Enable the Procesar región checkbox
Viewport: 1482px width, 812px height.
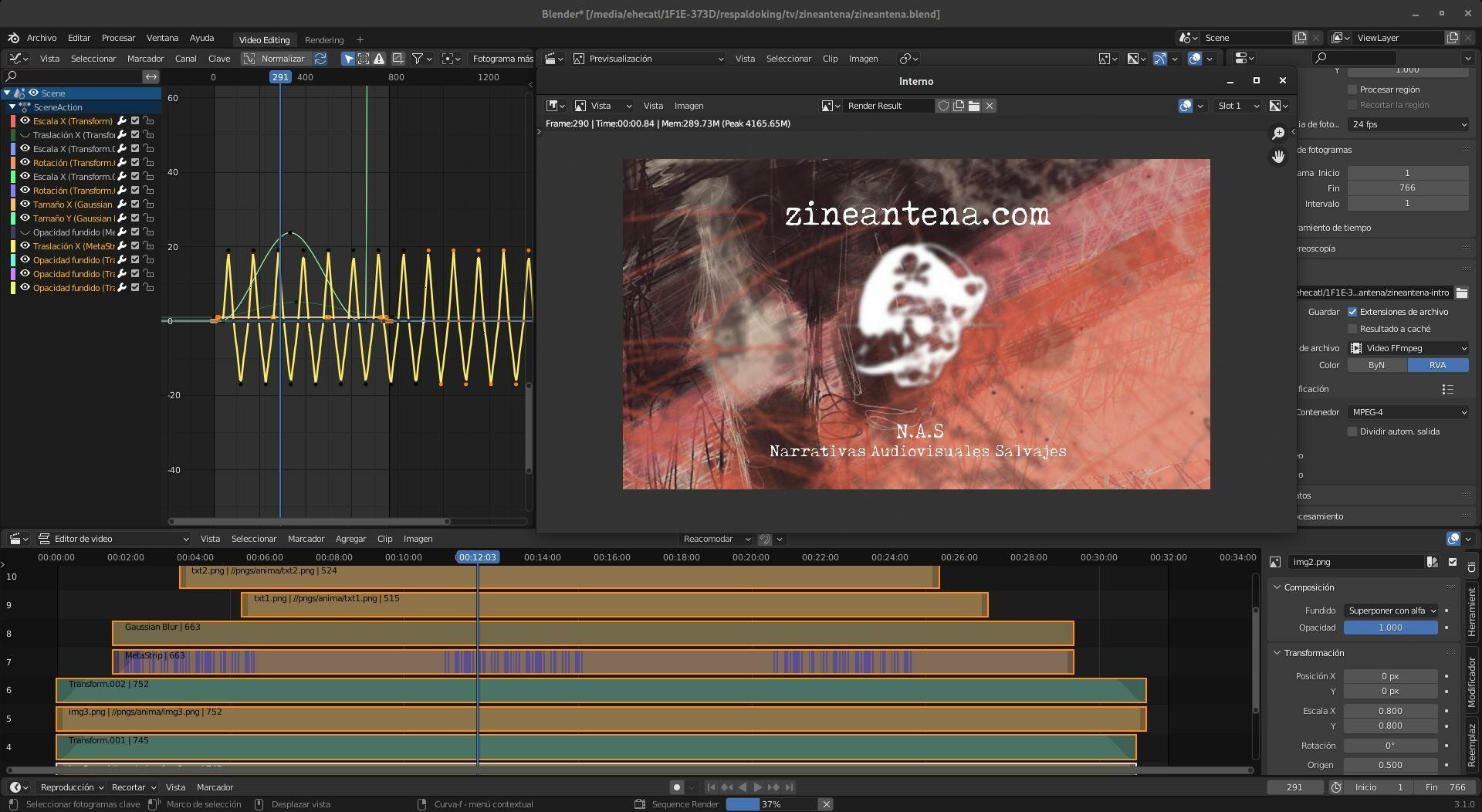(1352, 90)
